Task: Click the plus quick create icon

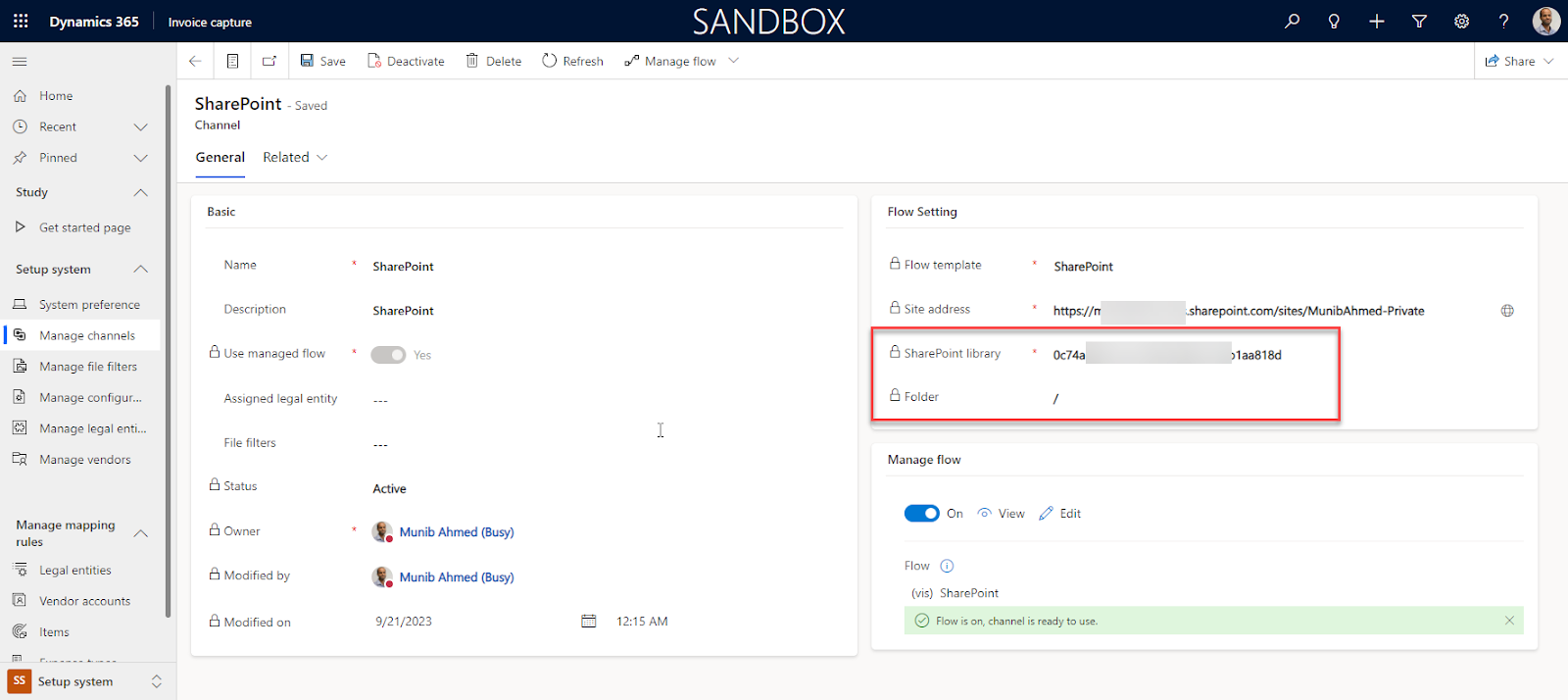Action: coord(1377,21)
